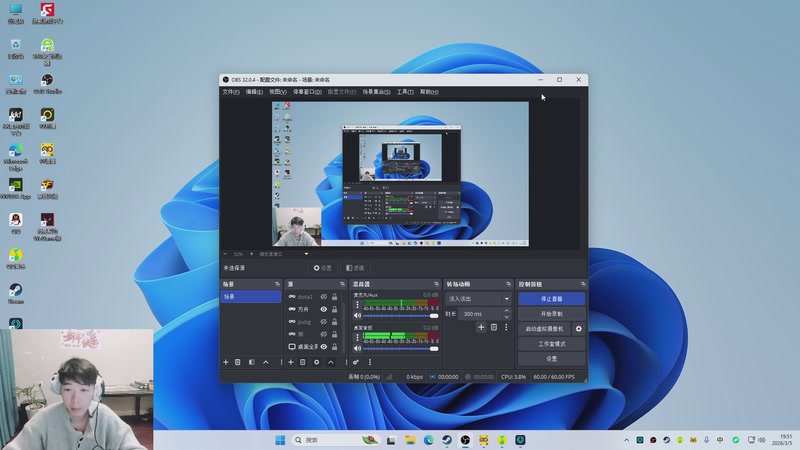Add a transition with the plus icon
Image resolution: width=800 pixels, height=450 pixels.
pos(481,327)
